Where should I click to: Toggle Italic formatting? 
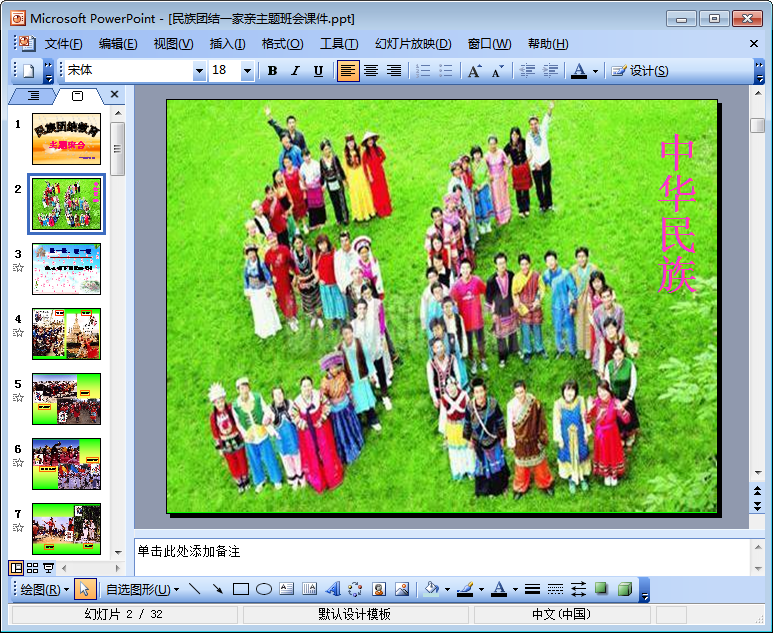[295, 71]
